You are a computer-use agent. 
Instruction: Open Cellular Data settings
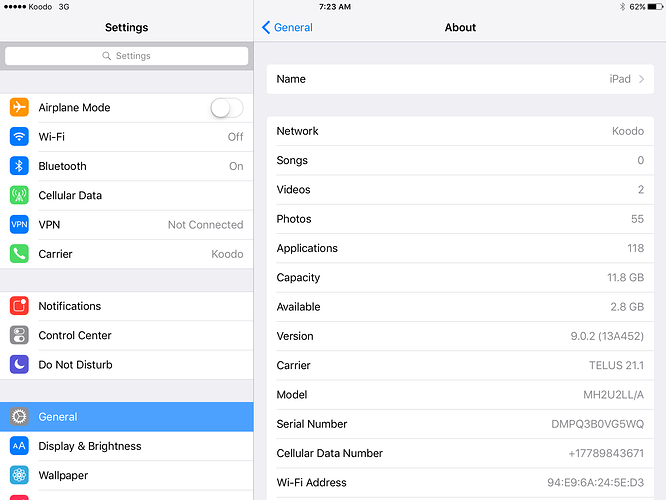point(127,195)
